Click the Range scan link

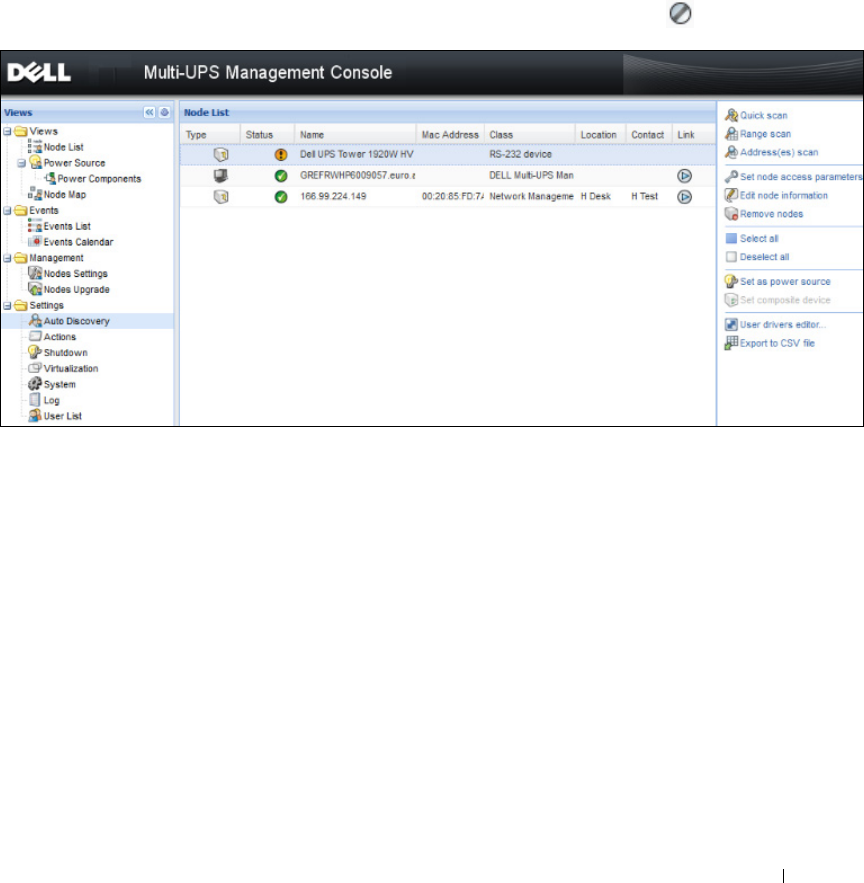click(765, 134)
